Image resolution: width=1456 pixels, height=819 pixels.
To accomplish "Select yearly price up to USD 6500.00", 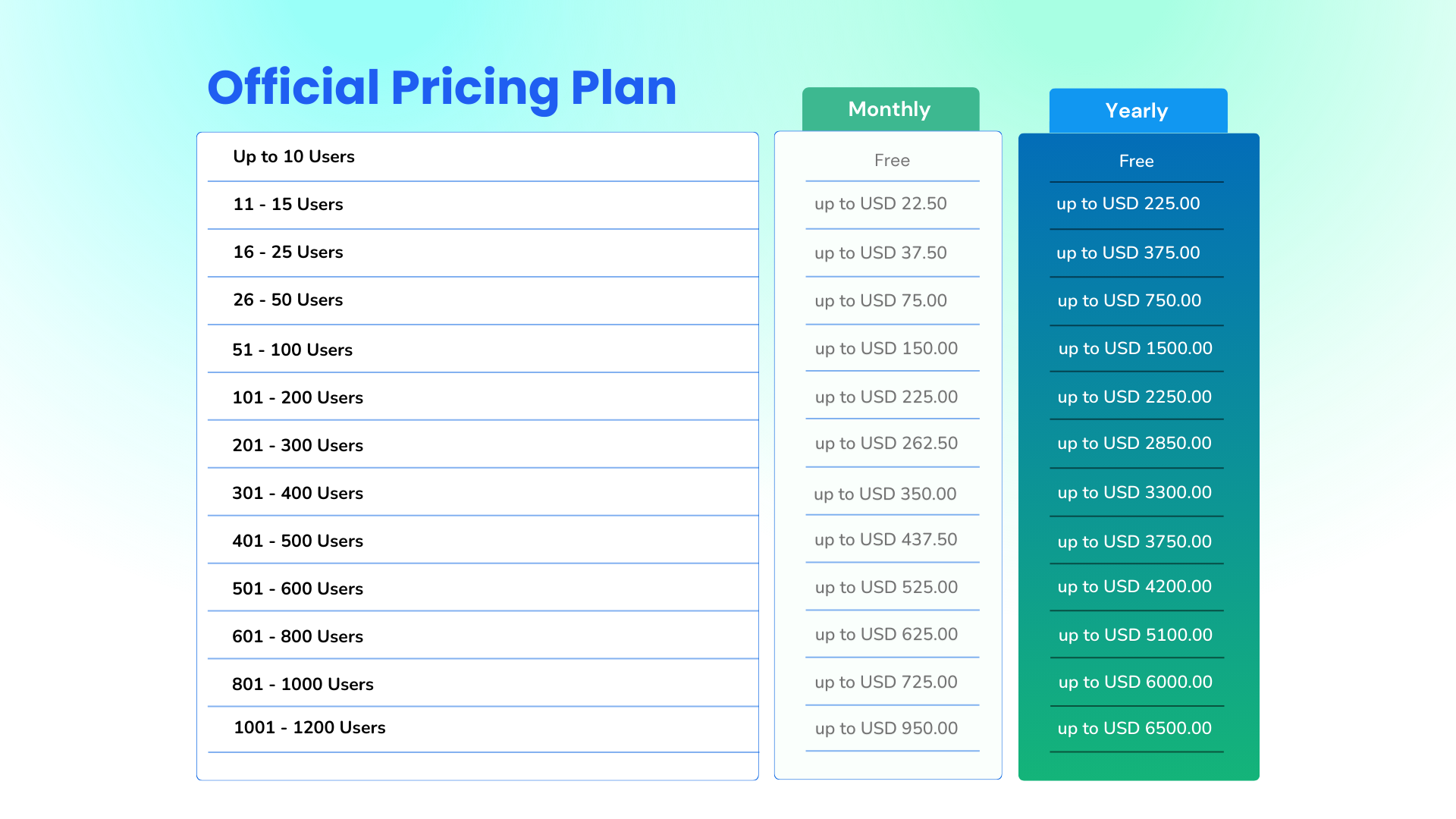I will pos(1134,729).
